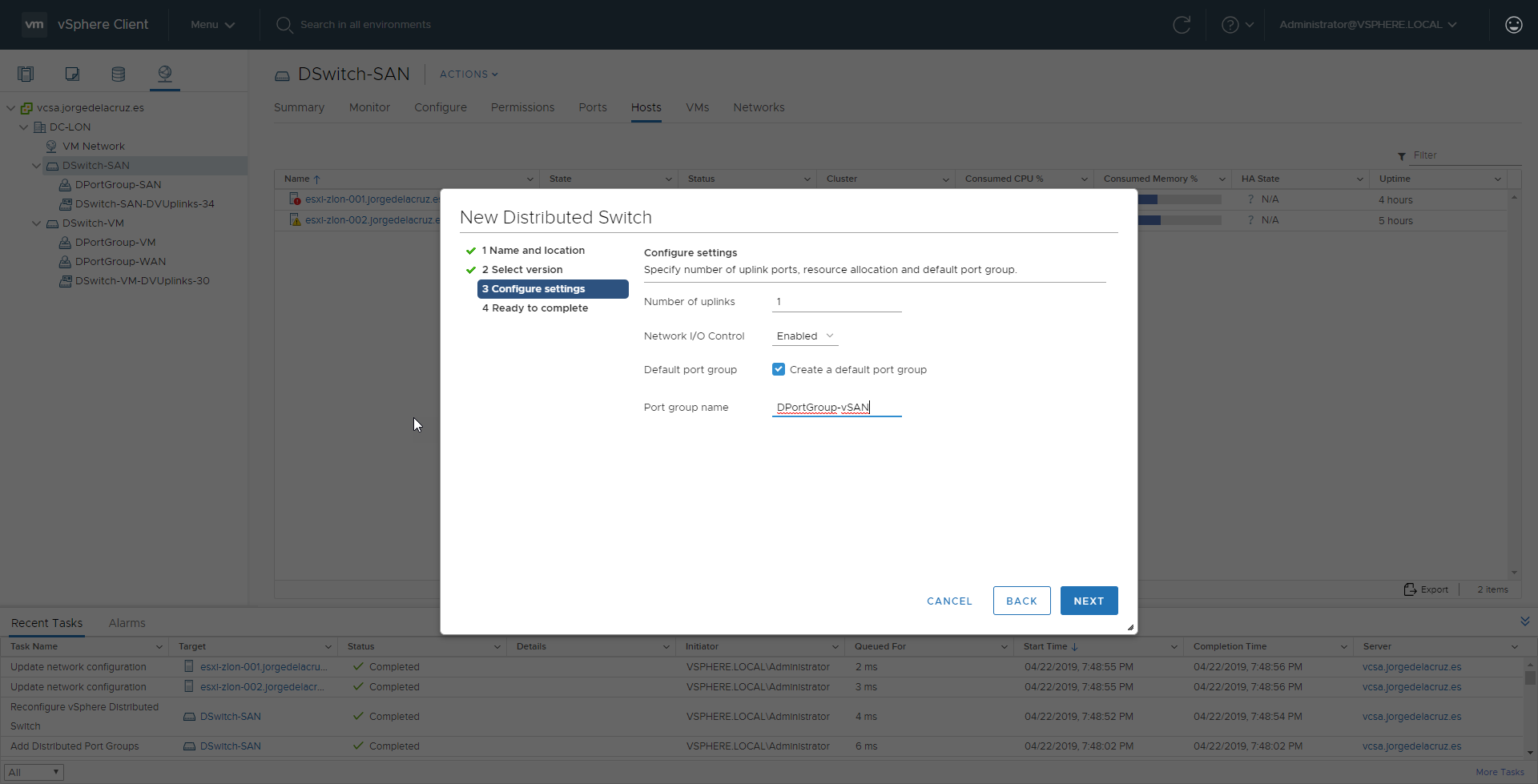Click the NEXT button in wizard
The width and height of the screenshot is (1538, 784).
tap(1089, 601)
